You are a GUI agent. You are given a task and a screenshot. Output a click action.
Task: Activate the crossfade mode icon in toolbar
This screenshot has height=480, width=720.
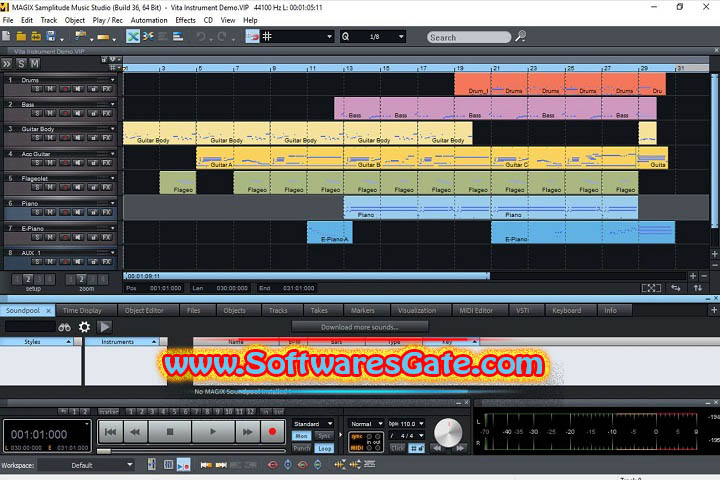point(133,36)
